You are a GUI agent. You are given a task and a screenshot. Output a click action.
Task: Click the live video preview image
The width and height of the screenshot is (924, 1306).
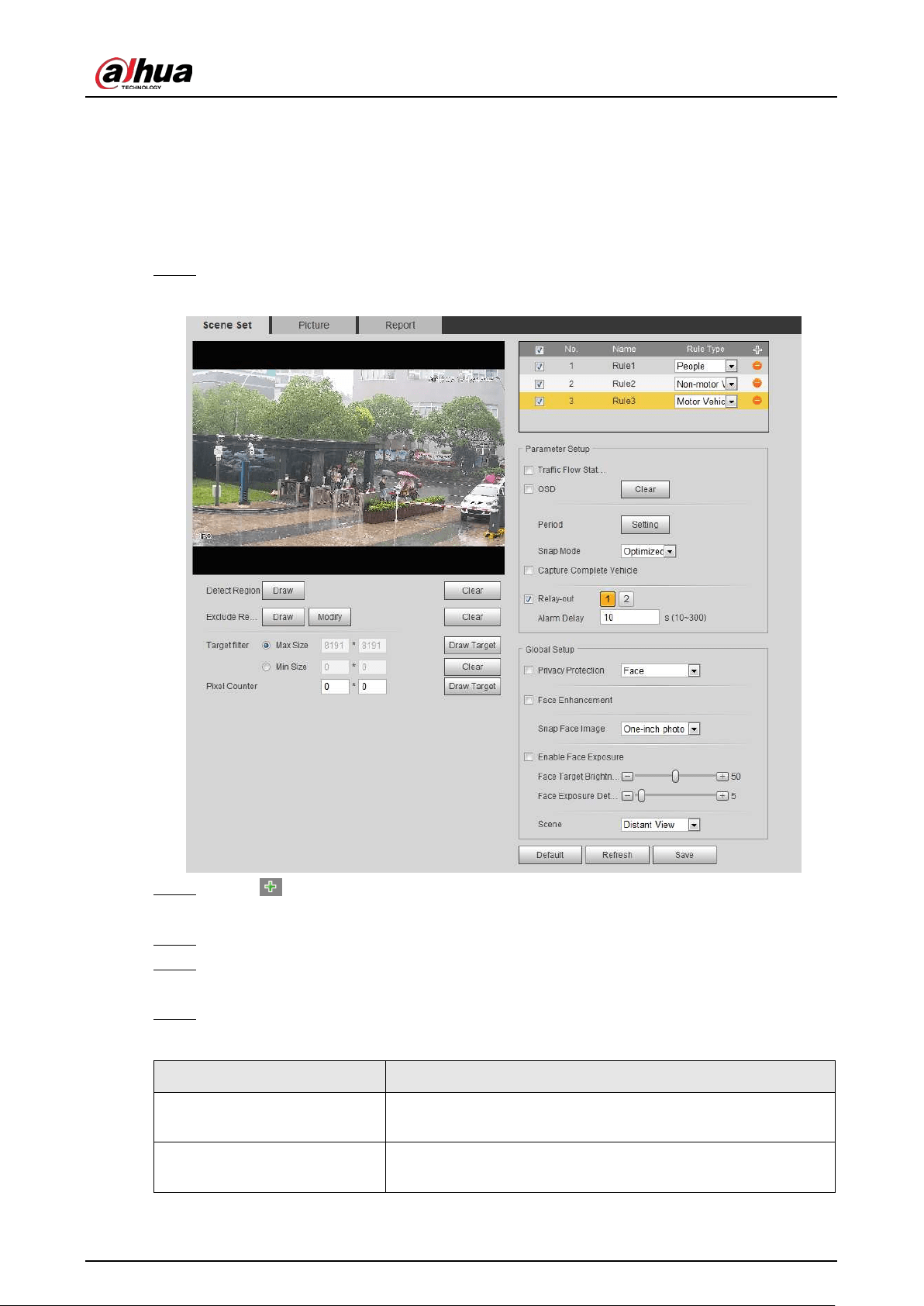point(348,458)
